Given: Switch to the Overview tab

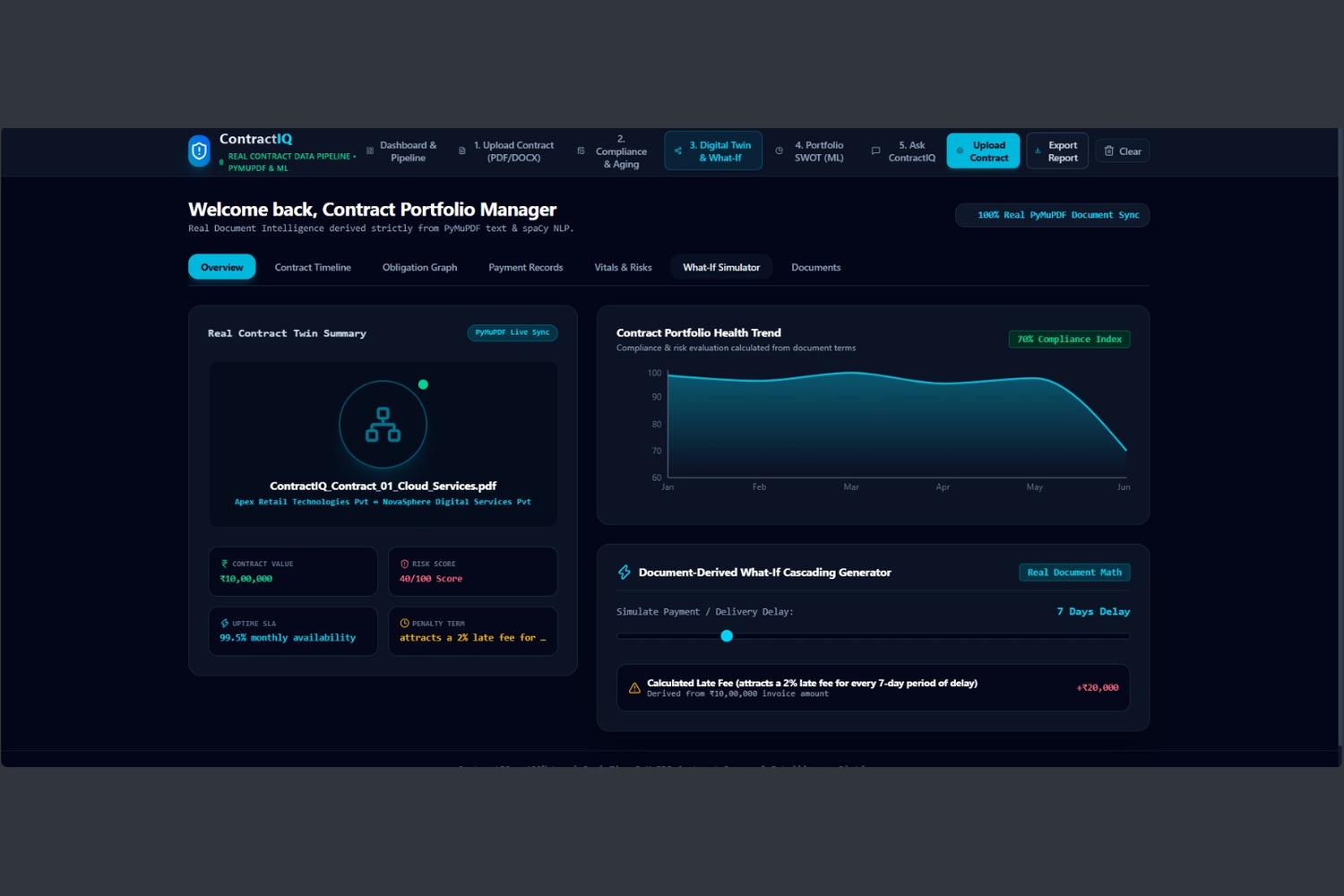Looking at the screenshot, I should [222, 267].
